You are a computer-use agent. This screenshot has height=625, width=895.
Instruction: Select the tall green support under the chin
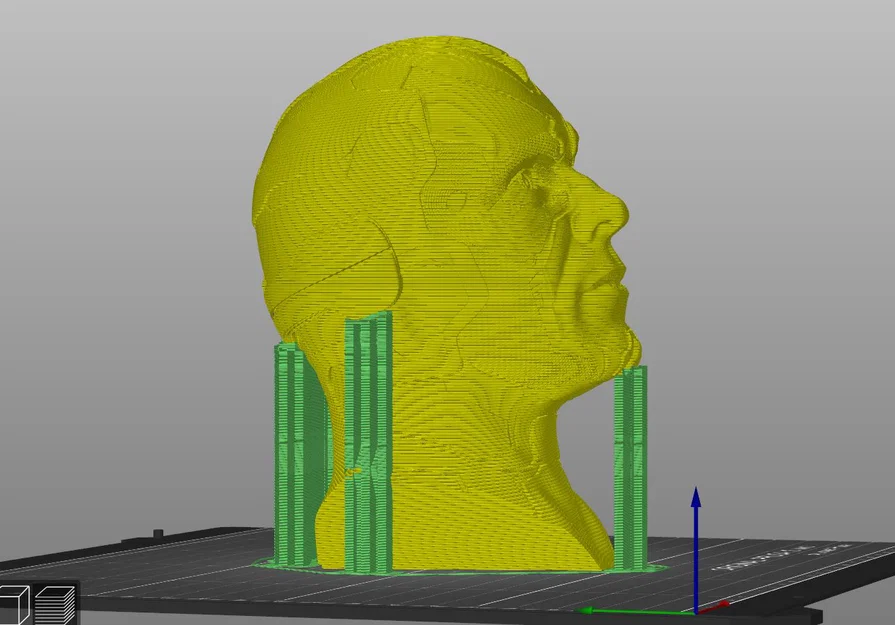coord(630,460)
